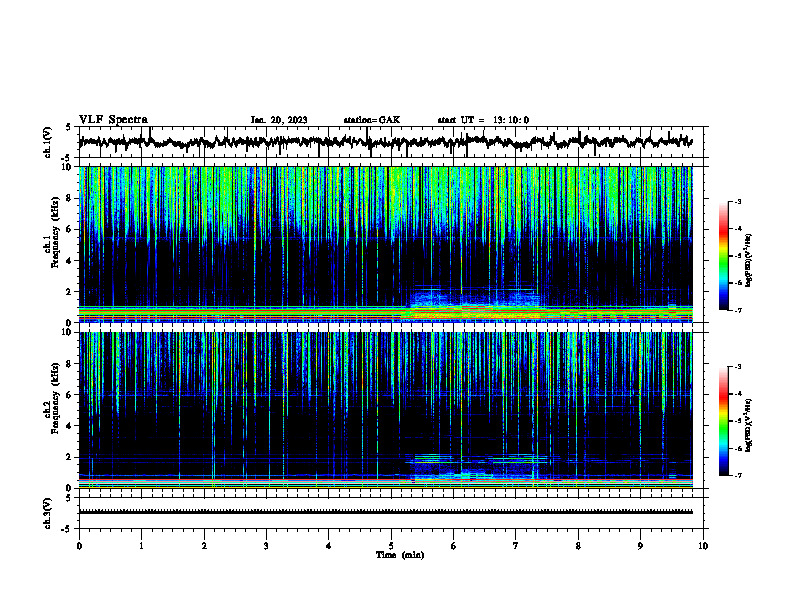The image size is (792, 612).
Task: Click the "ch.3(V)" axis label
Action: [48, 514]
